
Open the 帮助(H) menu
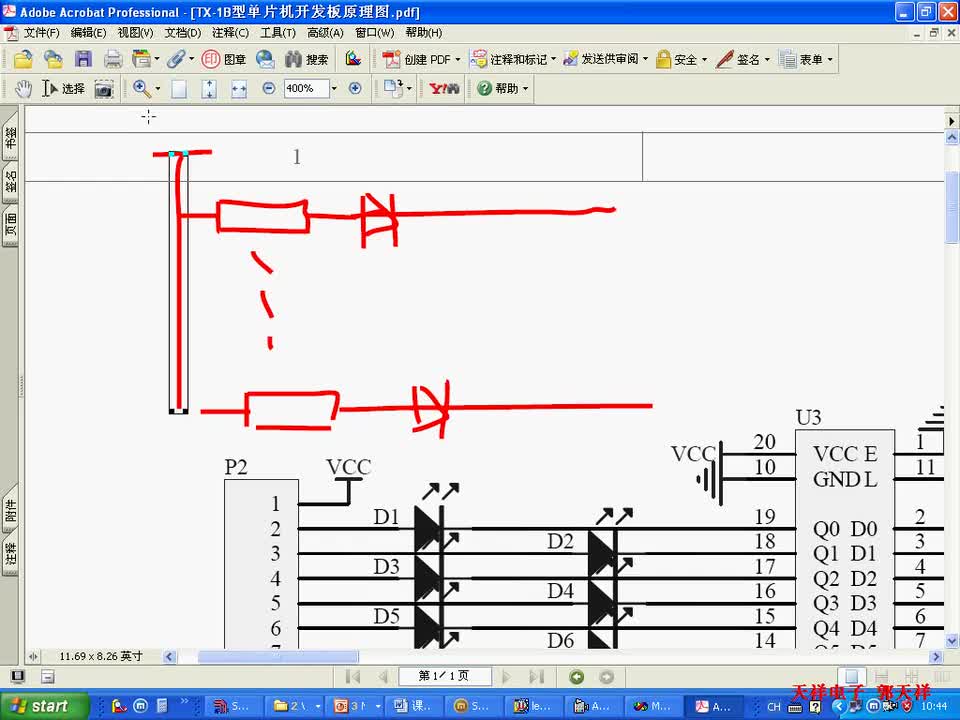click(x=424, y=32)
